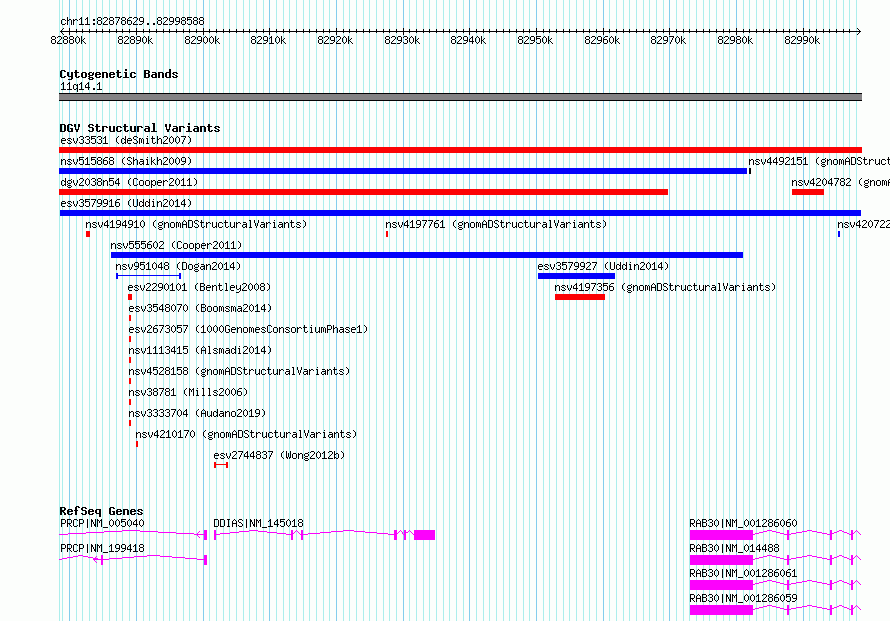Image resolution: width=890 pixels, height=621 pixels.
Task: Open nsv951048 (Dogan2014) variant label
Action: tap(178, 266)
